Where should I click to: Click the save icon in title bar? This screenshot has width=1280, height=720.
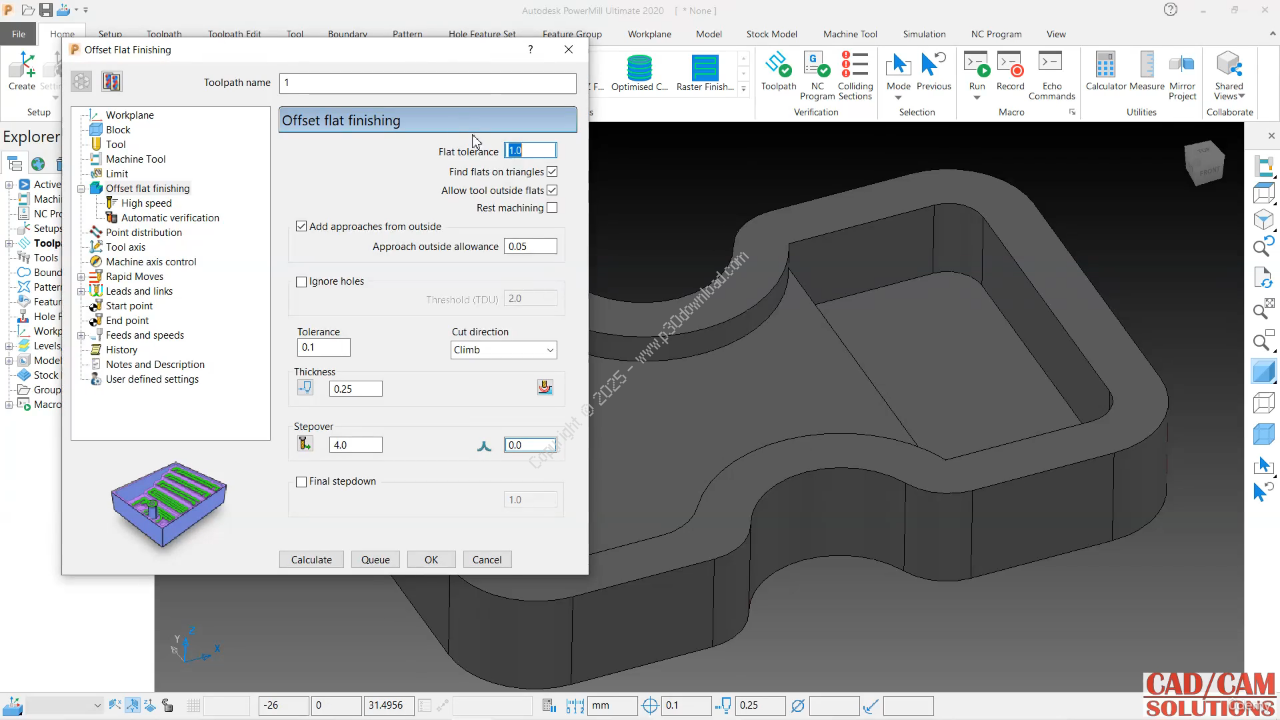tap(46, 10)
